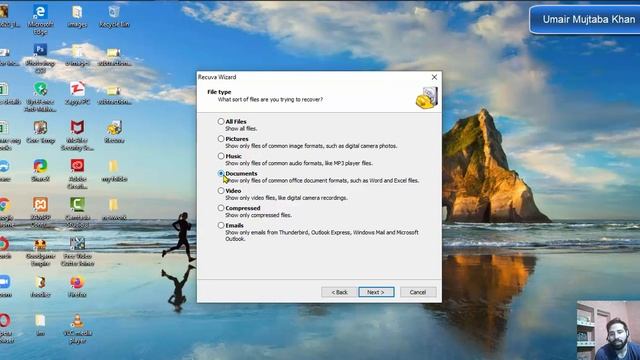Close the Recuva Wizard dialog
The height and width of the screenshot is (360, 640).
[x=434, y=77]
